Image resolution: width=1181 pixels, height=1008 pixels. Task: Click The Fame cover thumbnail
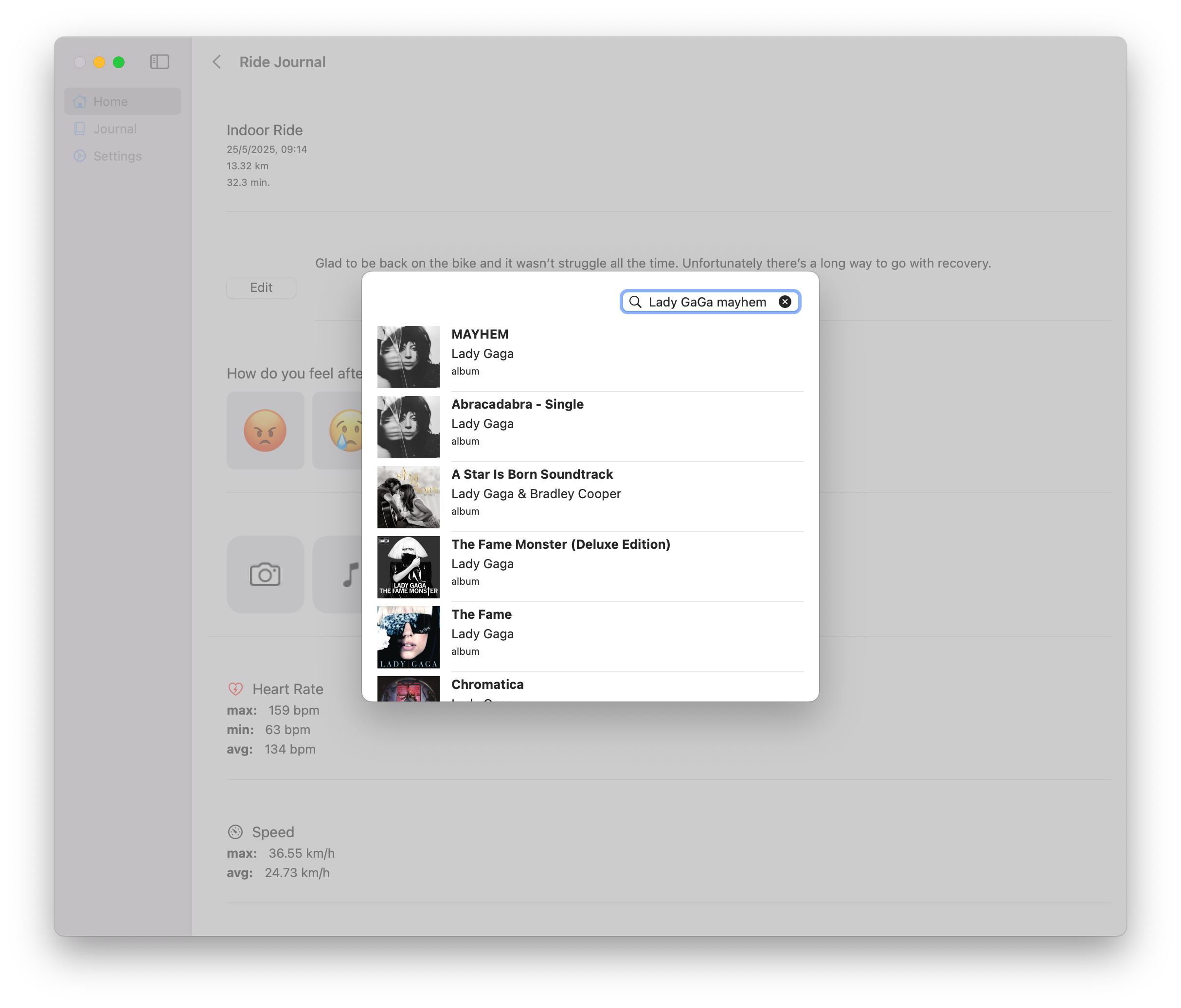click(408, 637)
